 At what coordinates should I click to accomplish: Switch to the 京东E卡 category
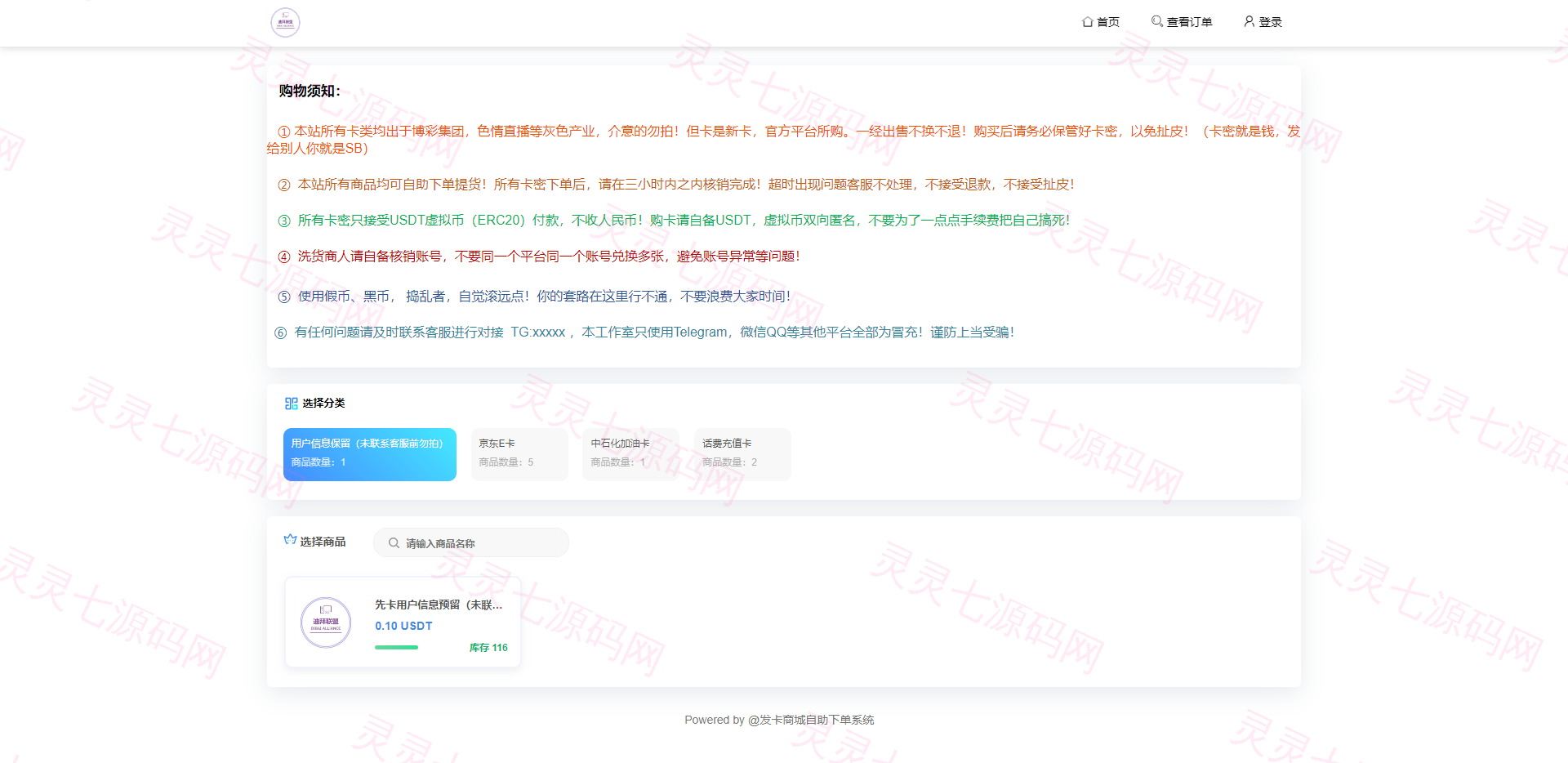519,454
